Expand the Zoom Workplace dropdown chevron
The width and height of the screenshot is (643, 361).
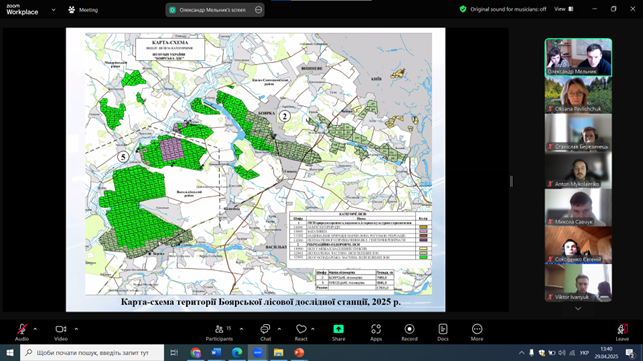pyautogui.click(x=53, y=10)
